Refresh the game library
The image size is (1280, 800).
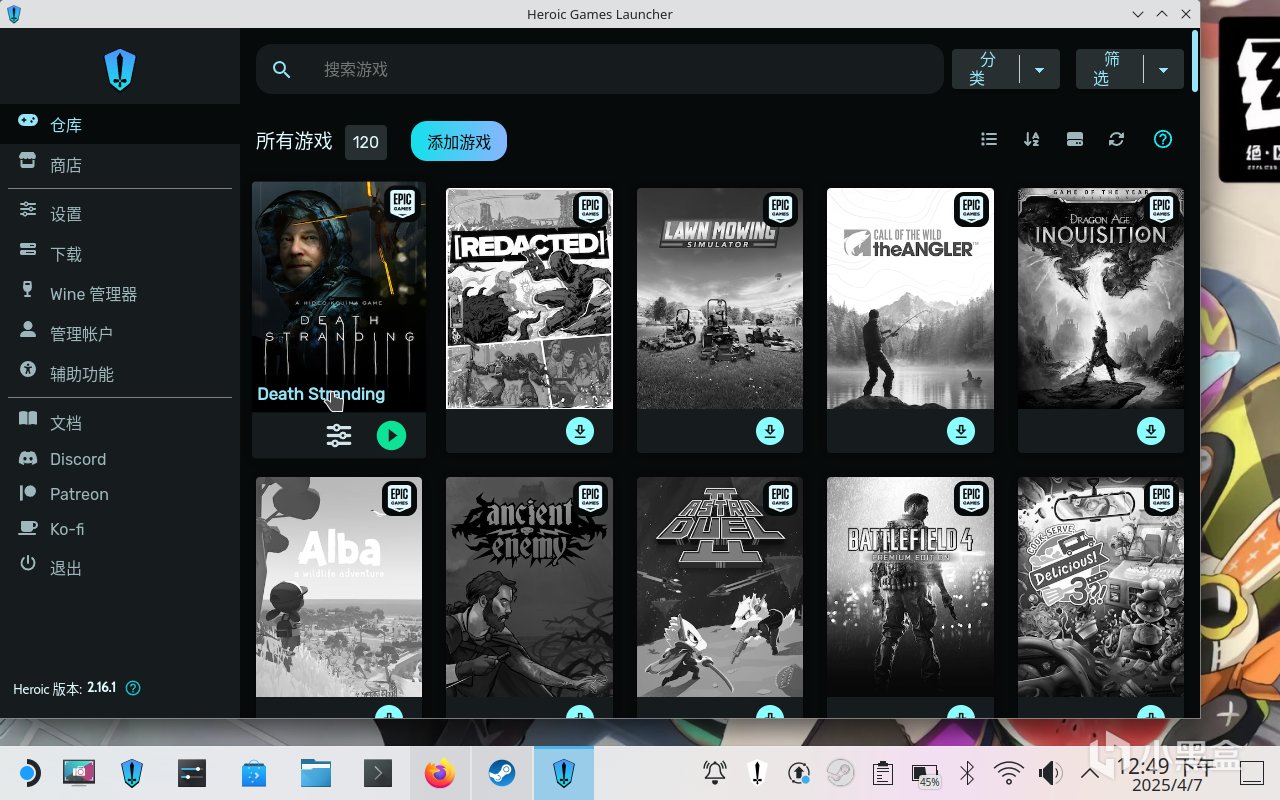pyautogui.click(x=1117, y=139)
